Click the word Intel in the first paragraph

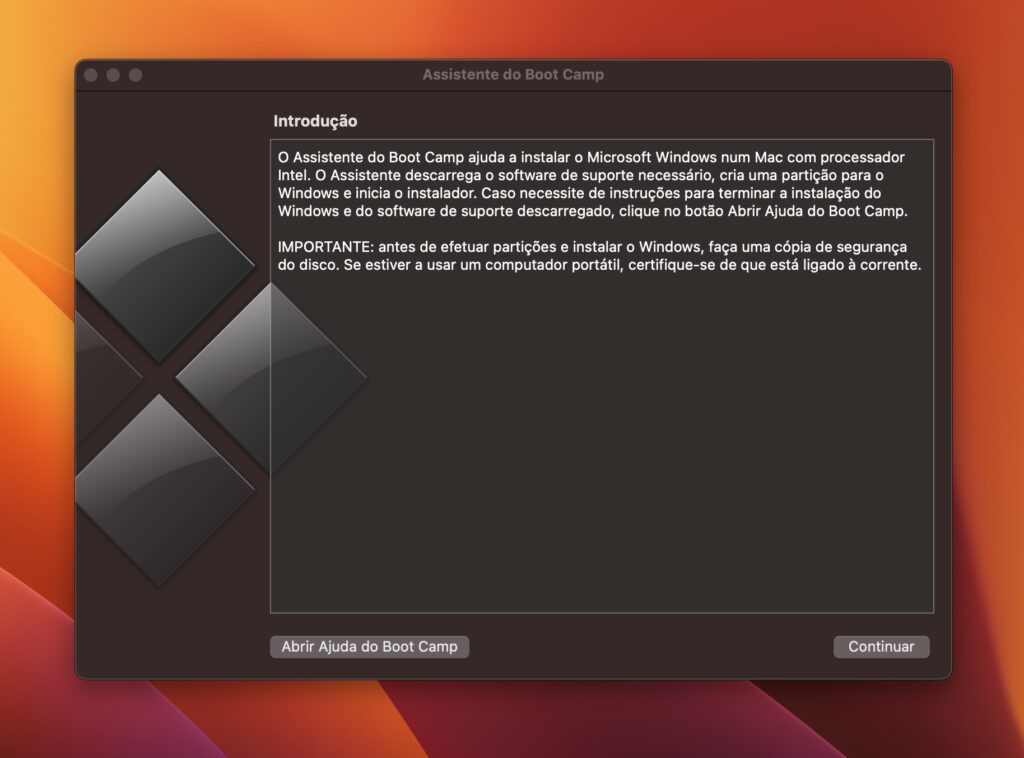pos(293,176)
